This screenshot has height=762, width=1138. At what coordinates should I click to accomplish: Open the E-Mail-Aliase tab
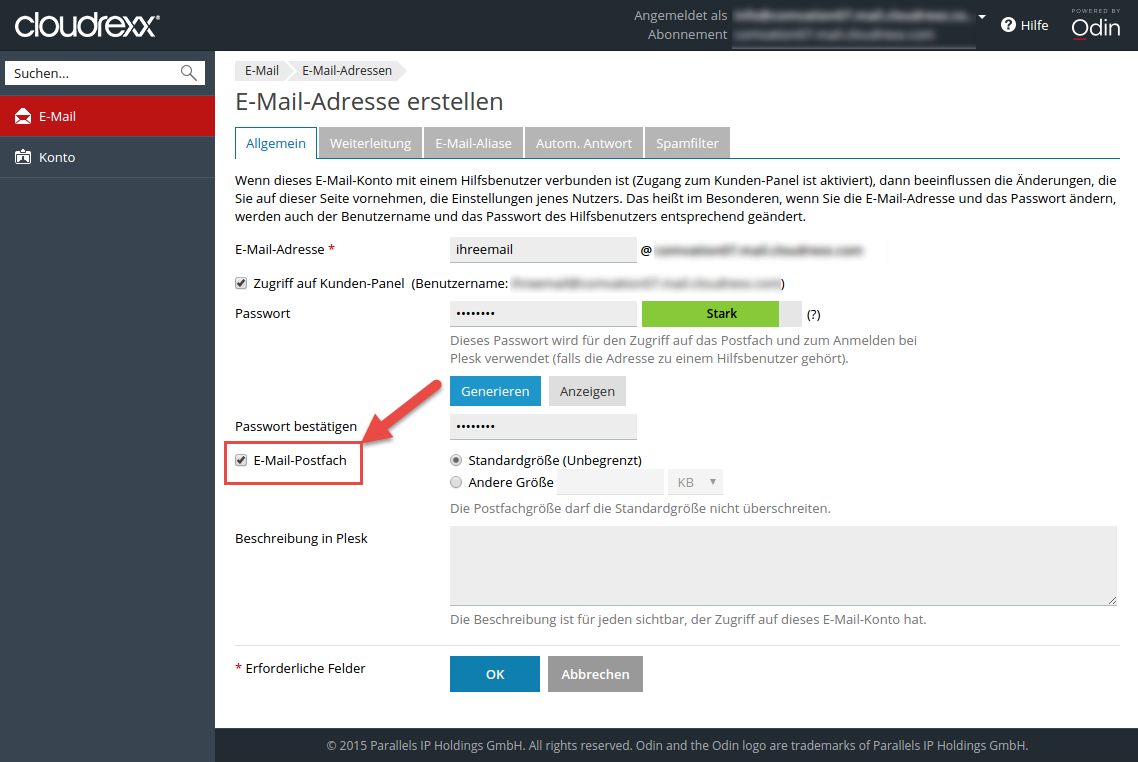(473, 143)
